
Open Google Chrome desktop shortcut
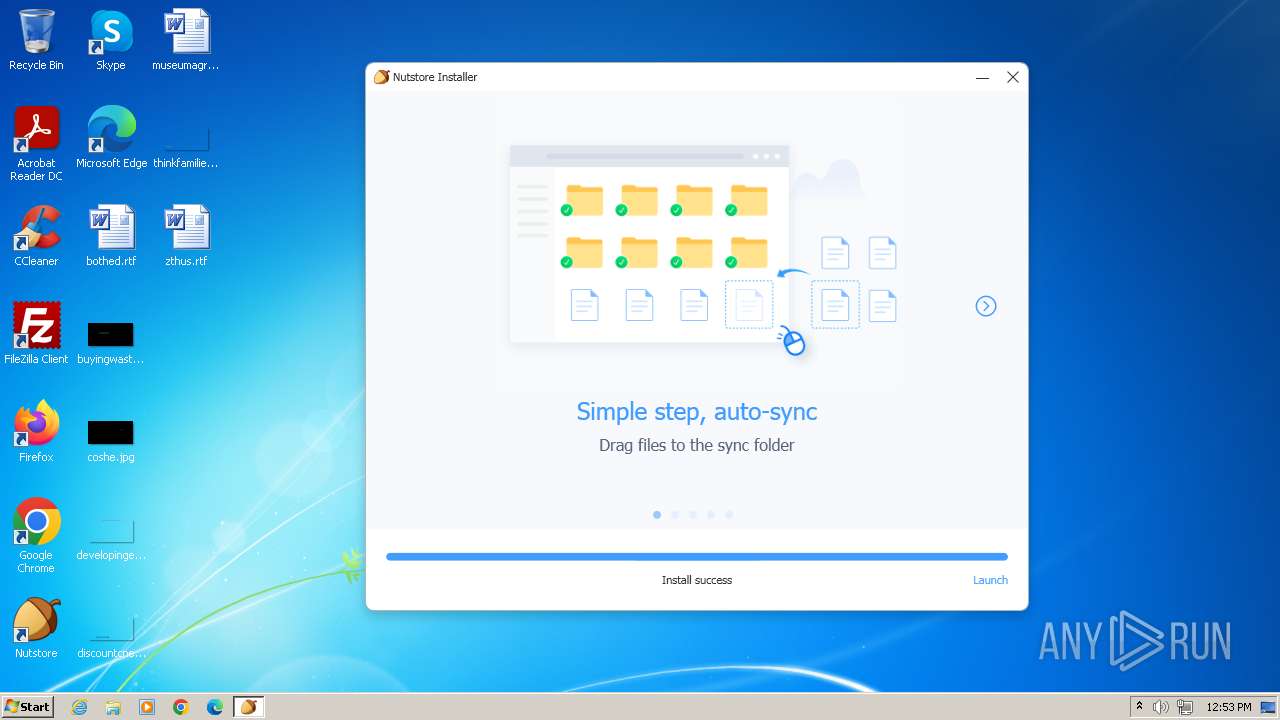pyautogui.click(x=36, y=536)
